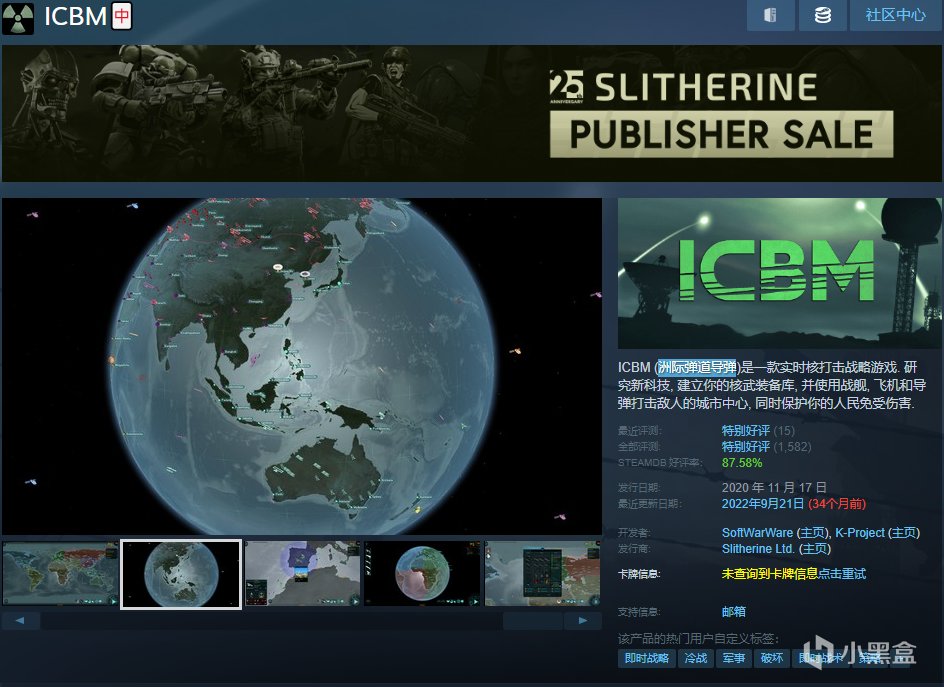The width and height of the screenshot is (944, 687).
Task: Select the thumbnail with the dark tech panel
Action: pyautogui.click(x=542, y=573)
